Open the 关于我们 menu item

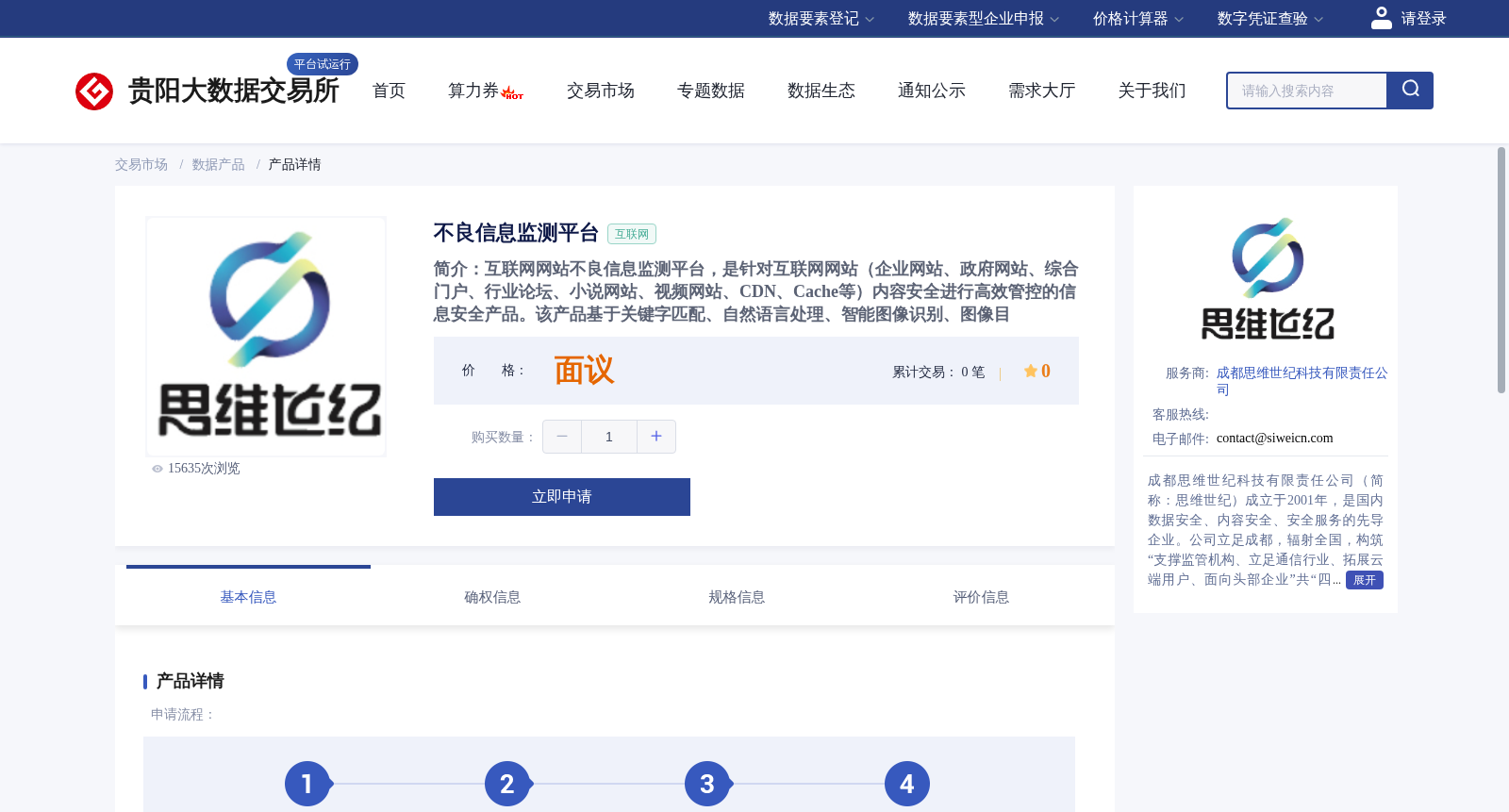click(1152, 91)
